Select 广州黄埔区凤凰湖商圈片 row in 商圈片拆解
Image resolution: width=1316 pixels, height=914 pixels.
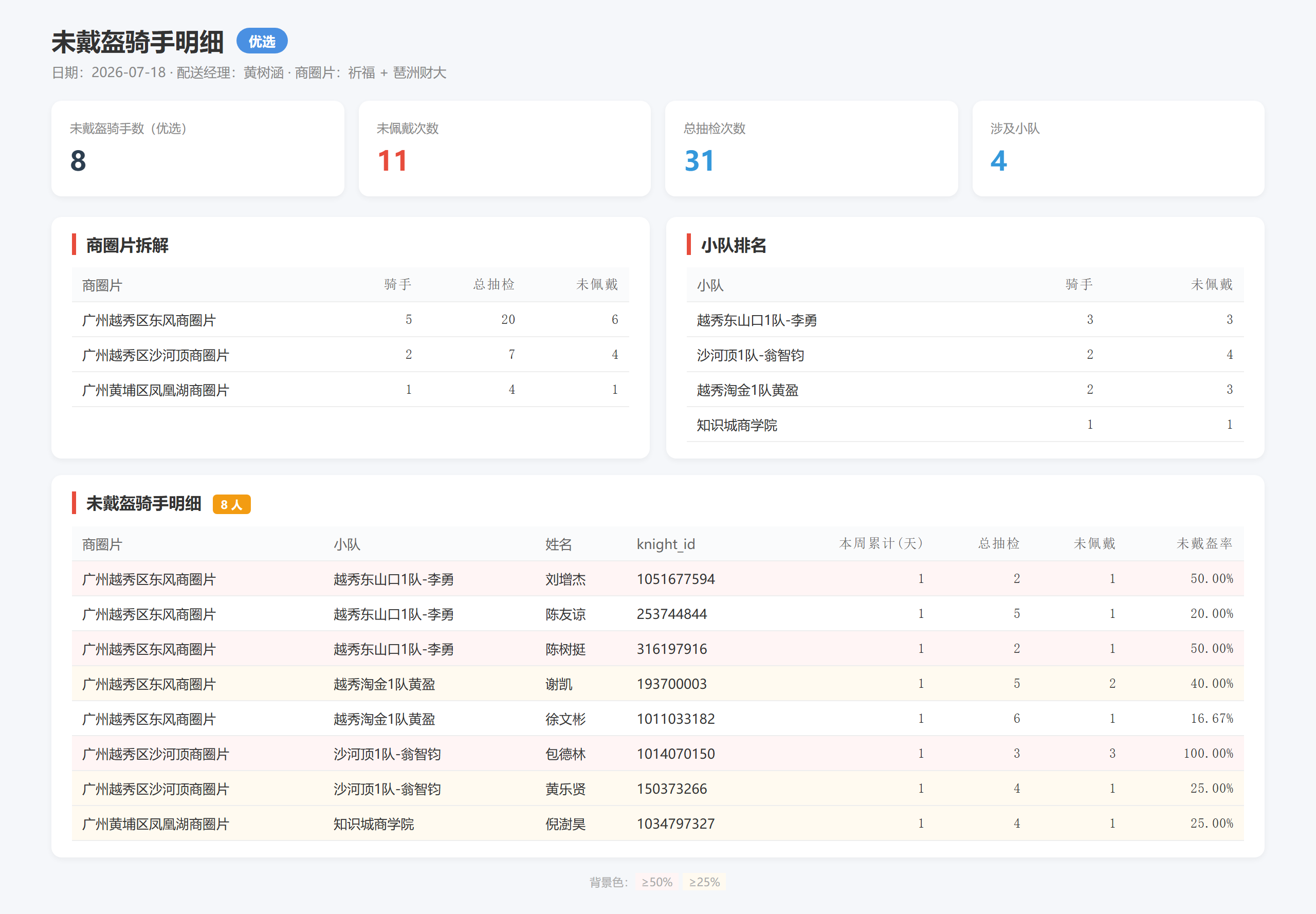351,390
